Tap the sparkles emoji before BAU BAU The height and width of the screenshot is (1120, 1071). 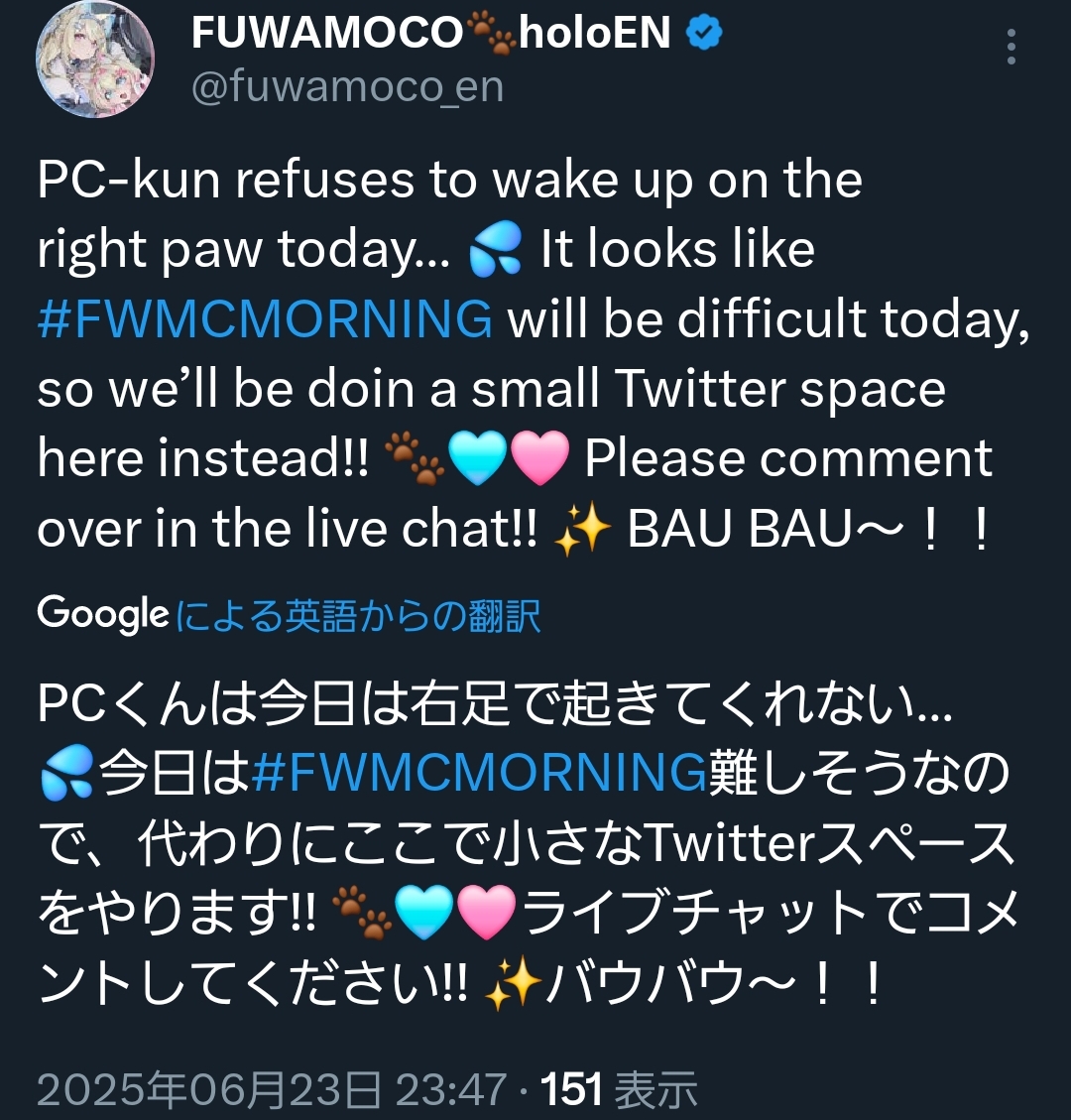point(583,530)
